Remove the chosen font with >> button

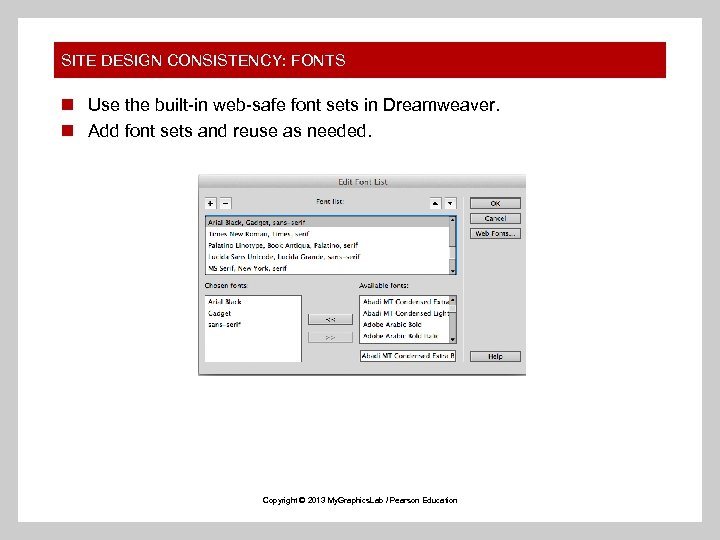pyautogui.click(x=330, y=338)
